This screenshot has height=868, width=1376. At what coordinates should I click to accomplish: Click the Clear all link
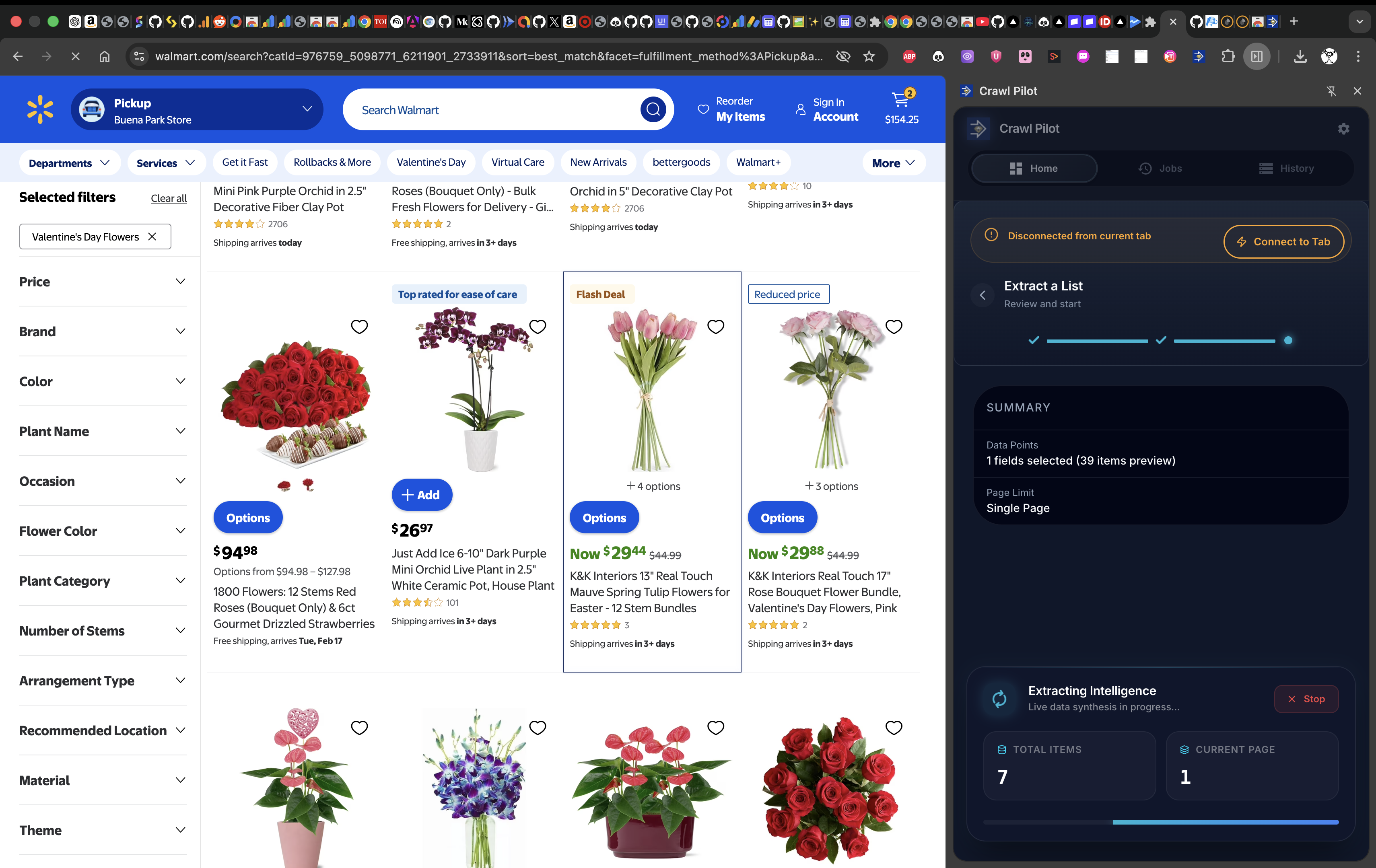[169, 198]
